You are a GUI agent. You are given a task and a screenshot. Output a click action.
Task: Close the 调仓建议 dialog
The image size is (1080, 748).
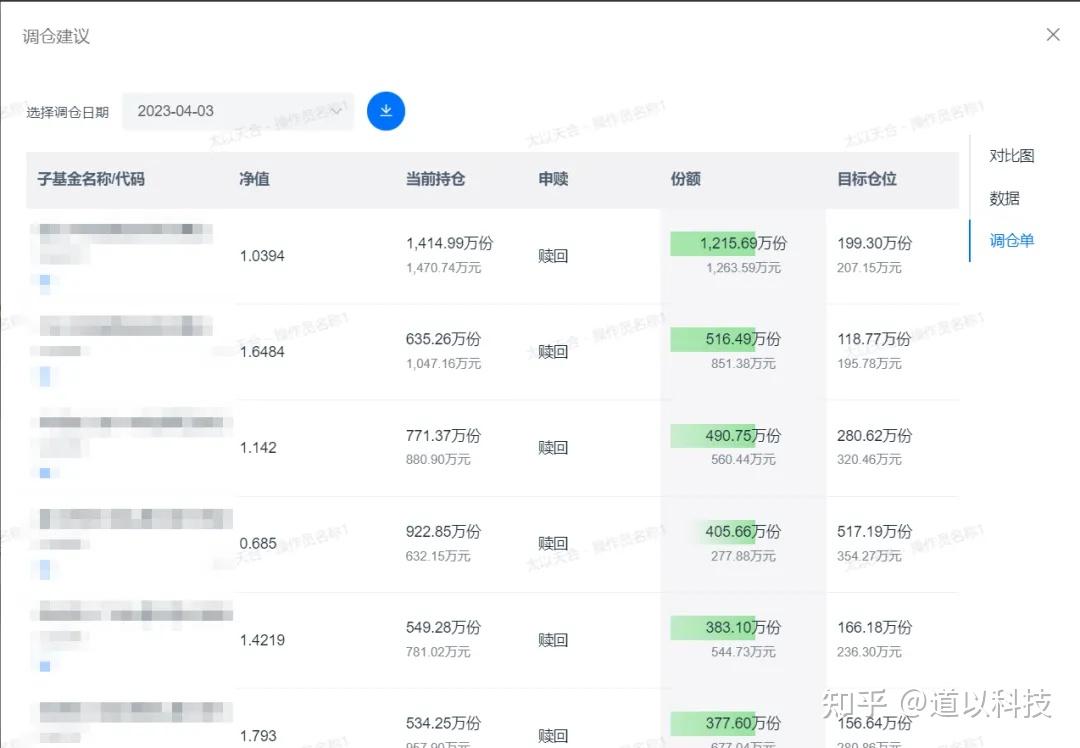pyautogui.click(x=1052, y=35)
